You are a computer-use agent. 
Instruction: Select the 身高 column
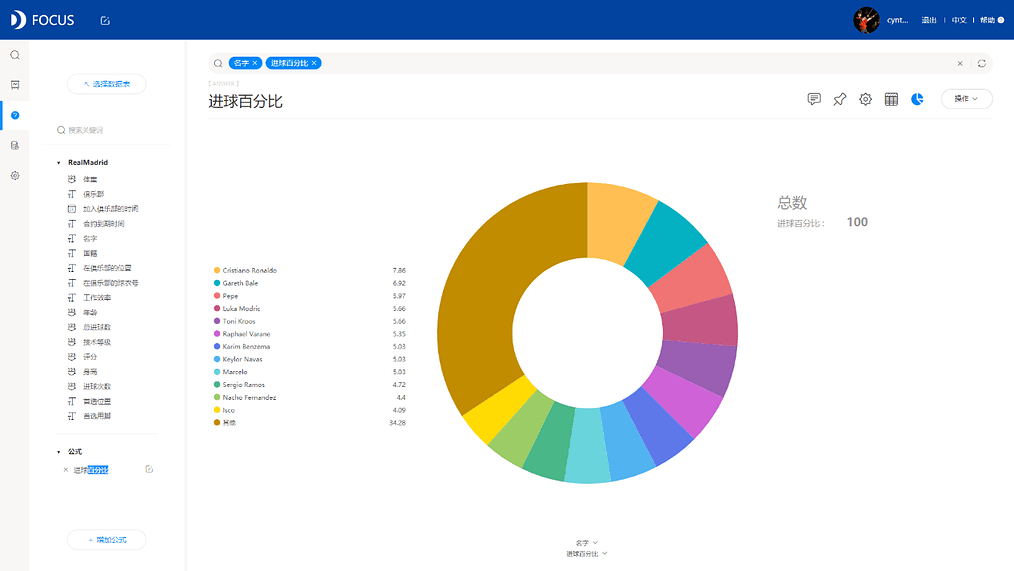[x=90, y=372]
